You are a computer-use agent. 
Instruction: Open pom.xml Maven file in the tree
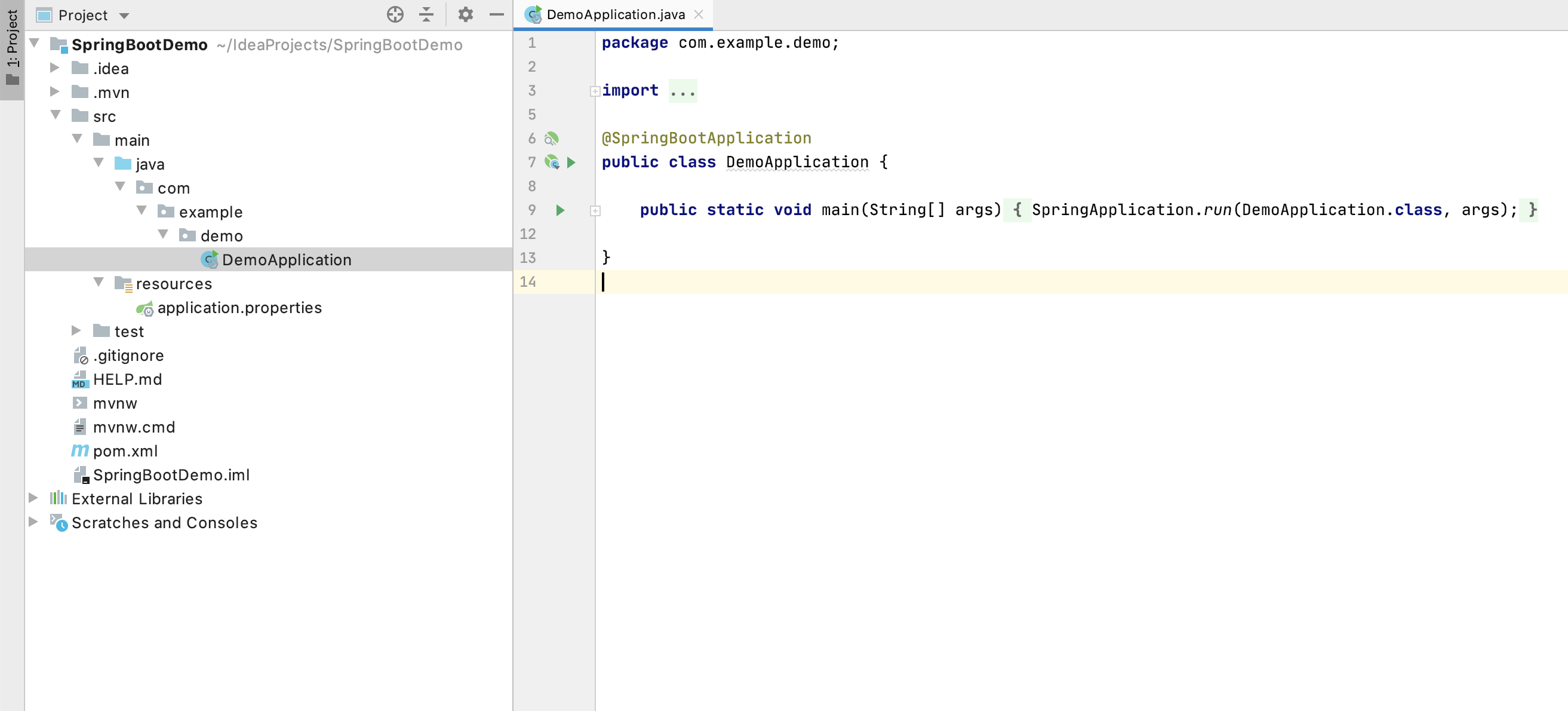[x=125, y=451]
